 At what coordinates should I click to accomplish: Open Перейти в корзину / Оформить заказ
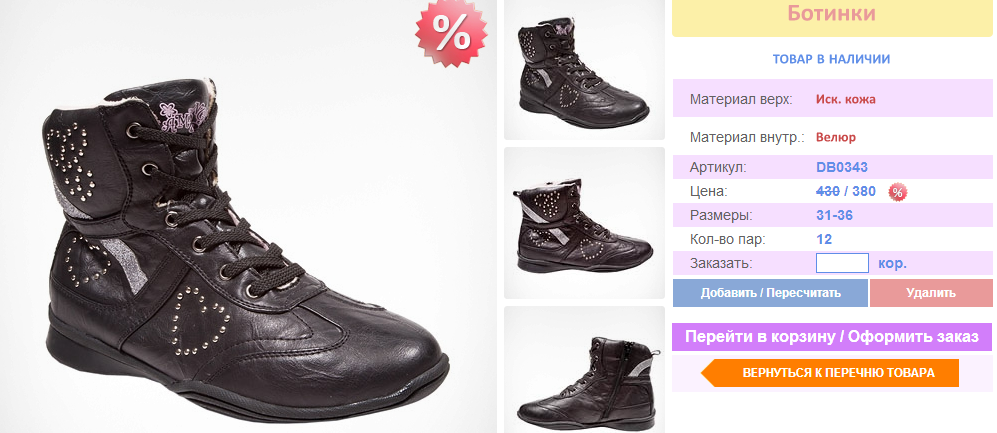pyautogui.click(x=832, y=337)
